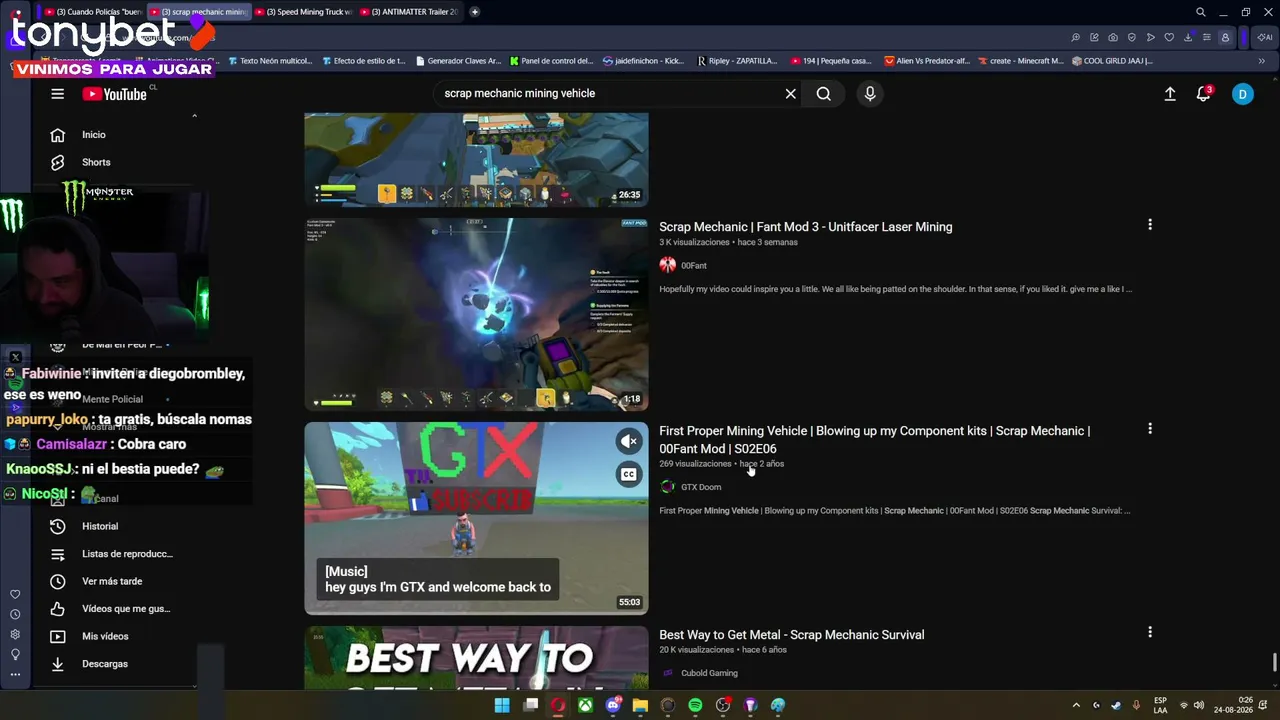Open the volume control in system tray
The width and height of the screenshot is (1280, 720).
coord(1198,705)
